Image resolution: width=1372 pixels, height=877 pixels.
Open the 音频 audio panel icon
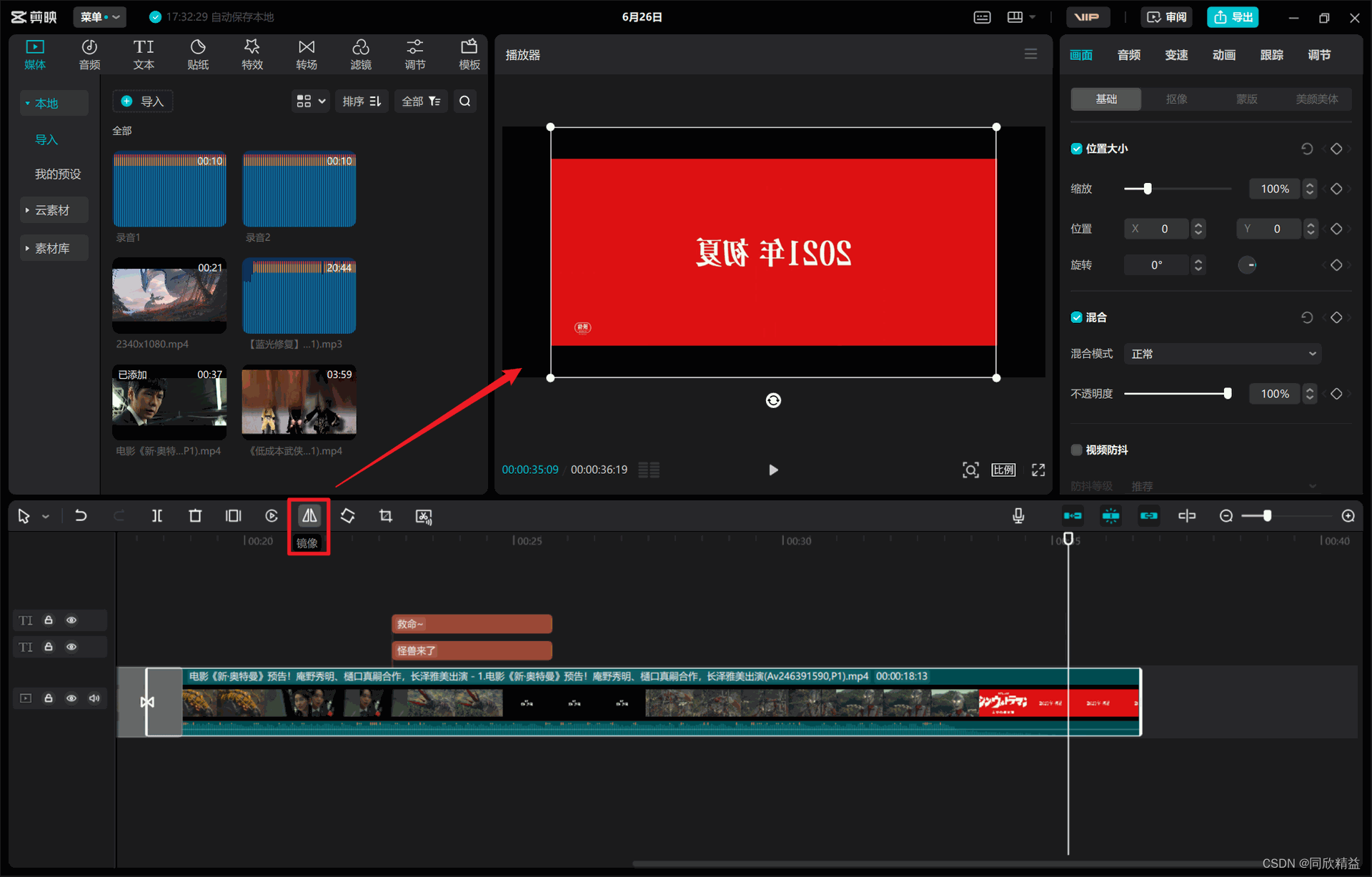coord(89,54)
